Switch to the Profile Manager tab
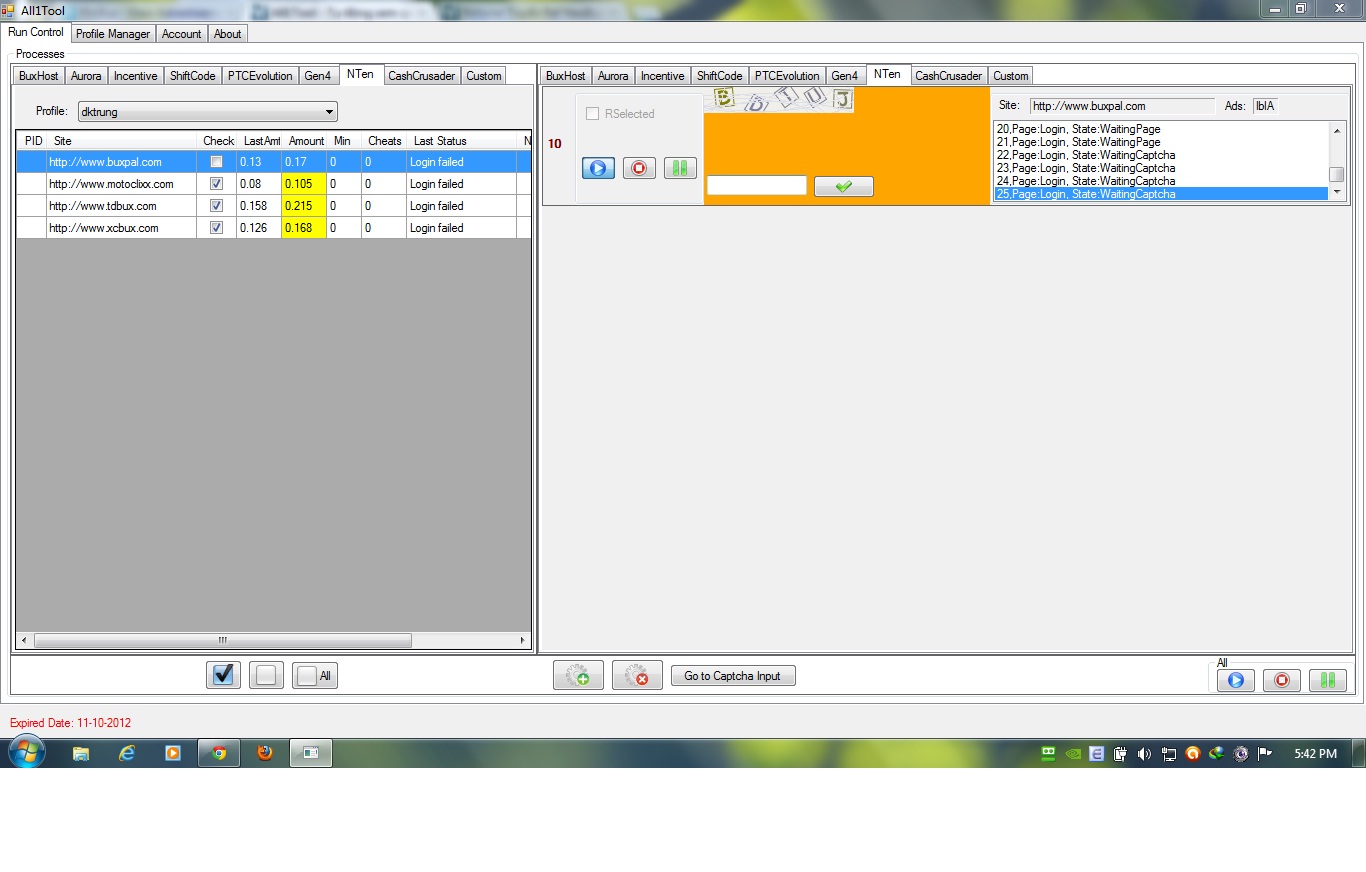 113,33
